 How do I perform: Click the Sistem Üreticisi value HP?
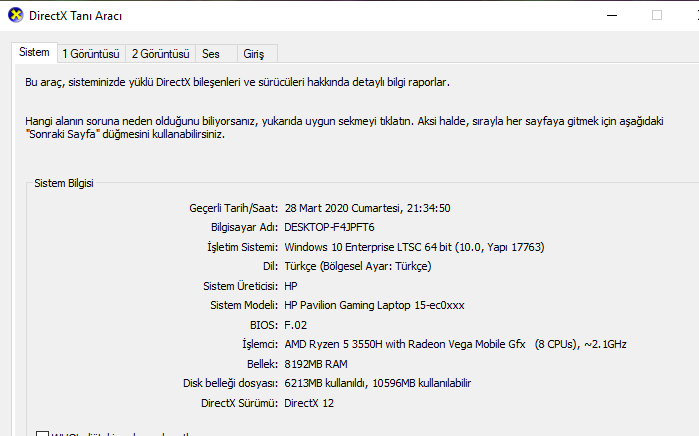(x=291, y=286)
